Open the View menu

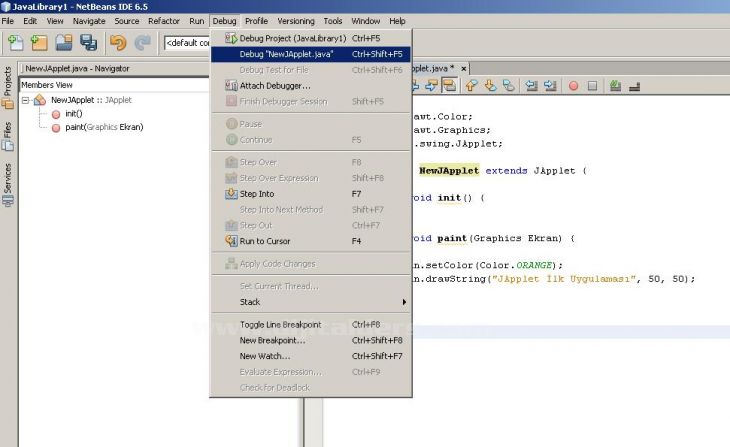coord(55,21)
